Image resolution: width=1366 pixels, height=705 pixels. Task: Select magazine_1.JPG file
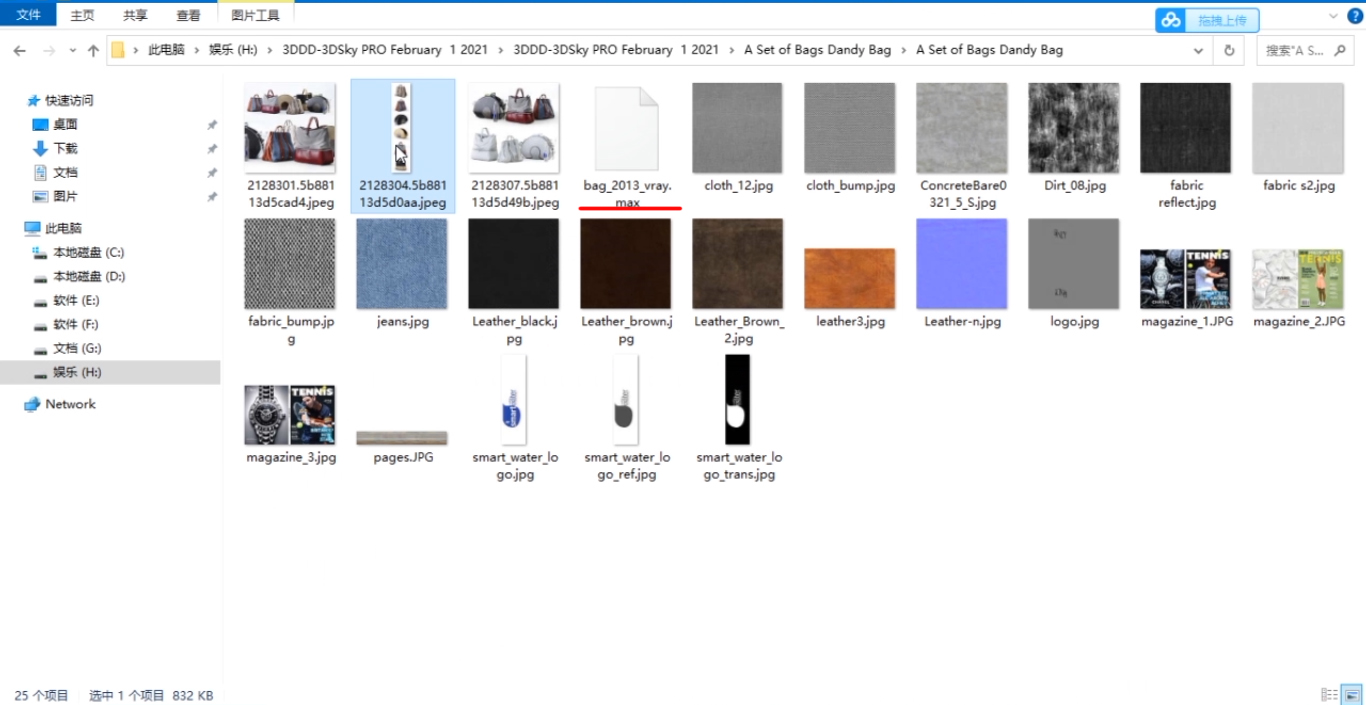pos(1186,279)
